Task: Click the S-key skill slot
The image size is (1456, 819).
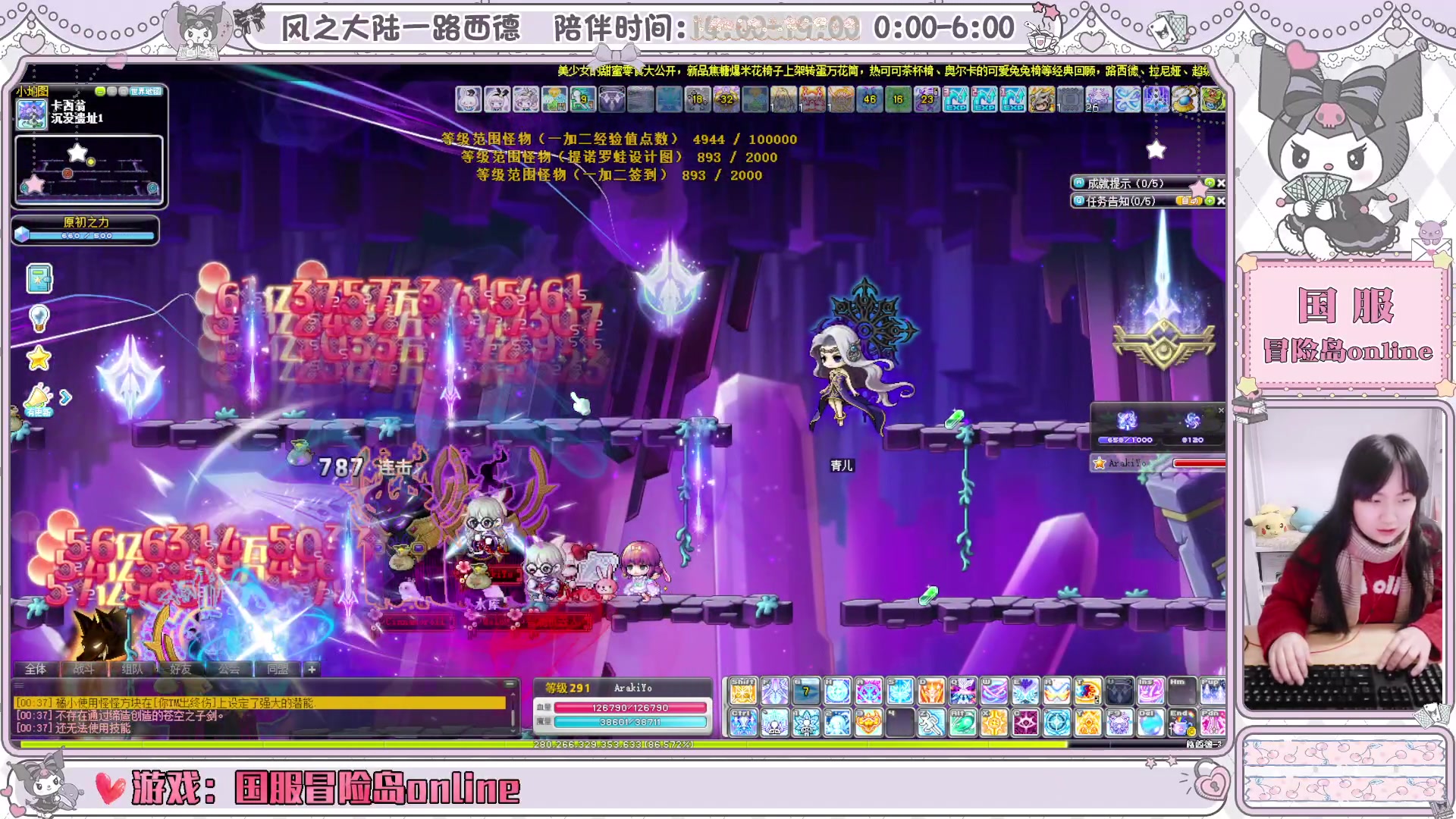Action: click(x=899, y=691)
